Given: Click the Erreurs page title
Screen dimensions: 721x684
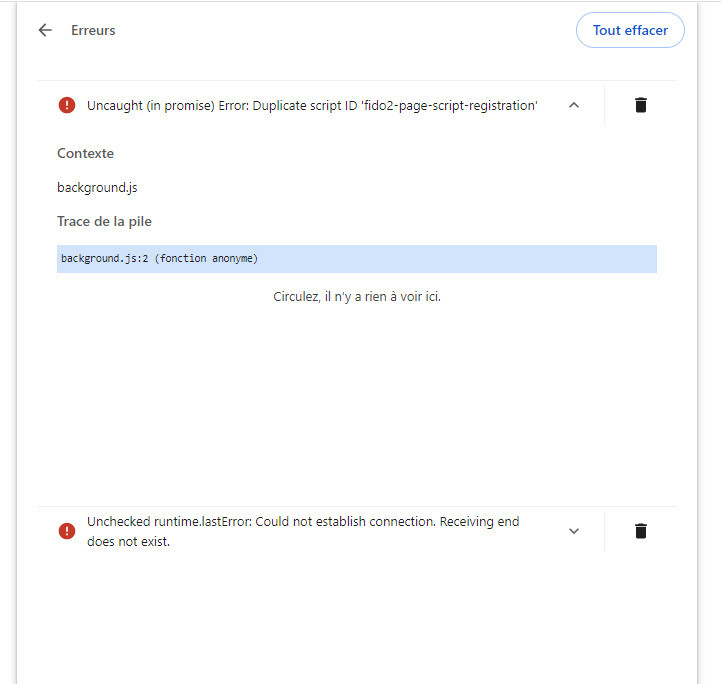Looking at the screenshot, I should [93, 30].
